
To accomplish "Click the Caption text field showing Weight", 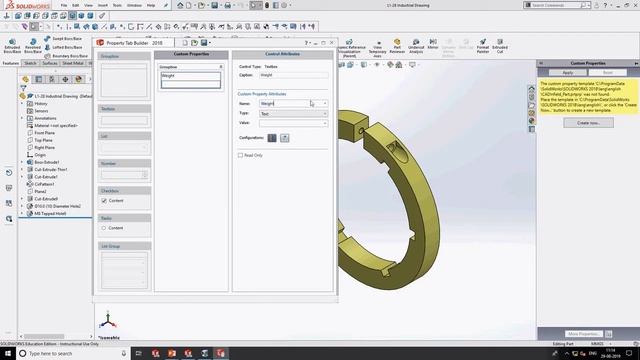I will pyautogui.click(x=293, y=75).
